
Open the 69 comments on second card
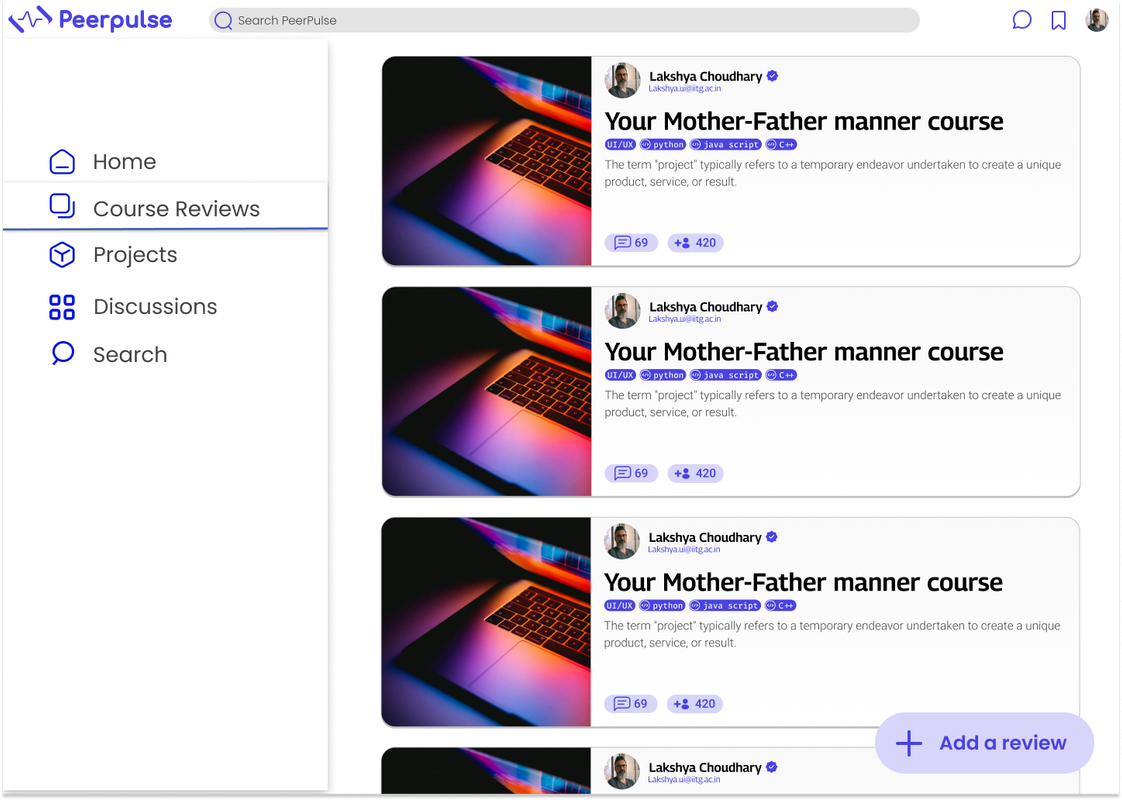tap(631, 473)
